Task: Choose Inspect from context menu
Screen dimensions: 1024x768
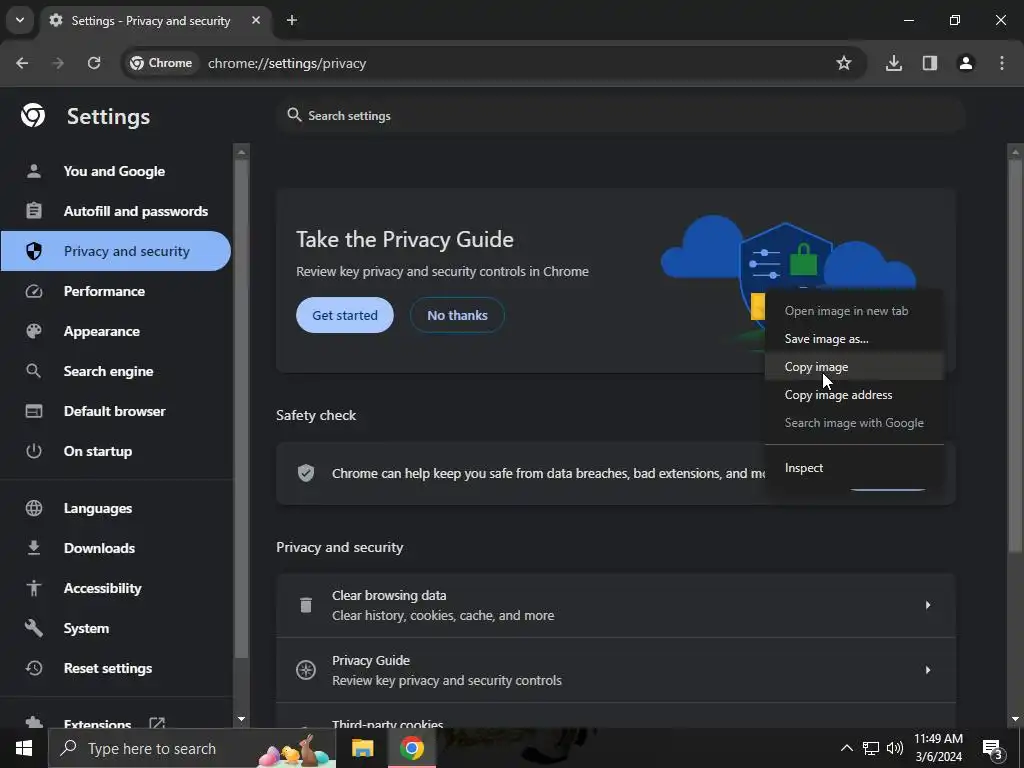Action: [x=854, y=468]
